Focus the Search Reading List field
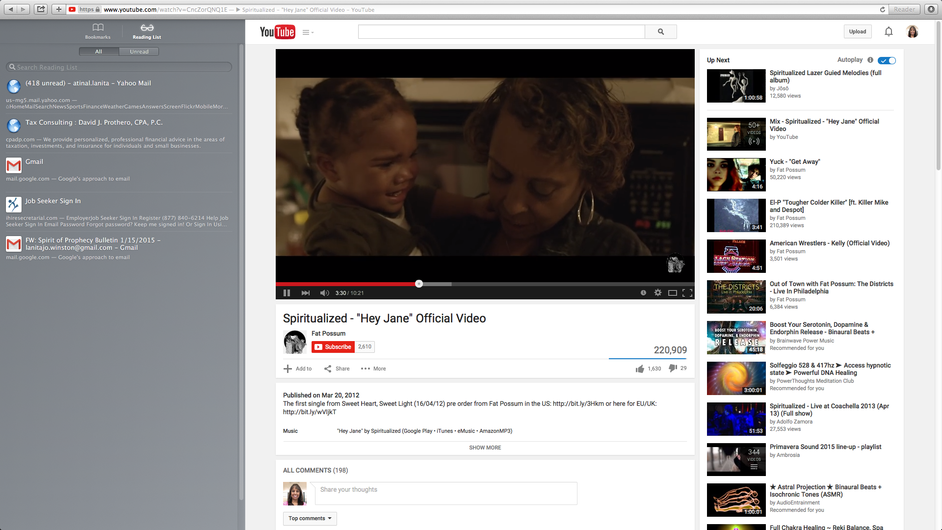Screen dimensions: 942x530 point(118,67)
